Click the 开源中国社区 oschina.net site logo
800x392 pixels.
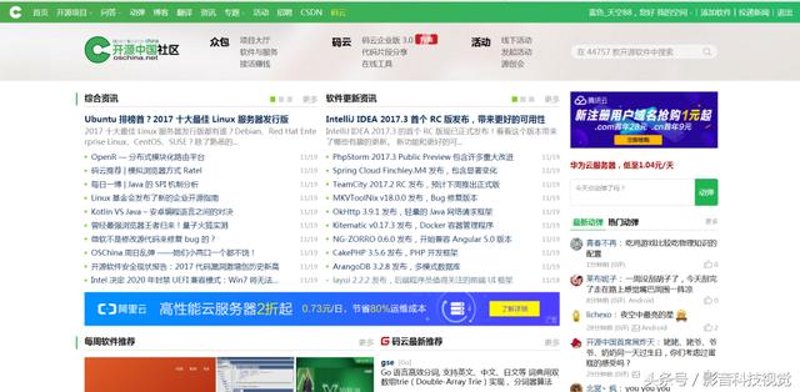132,50
